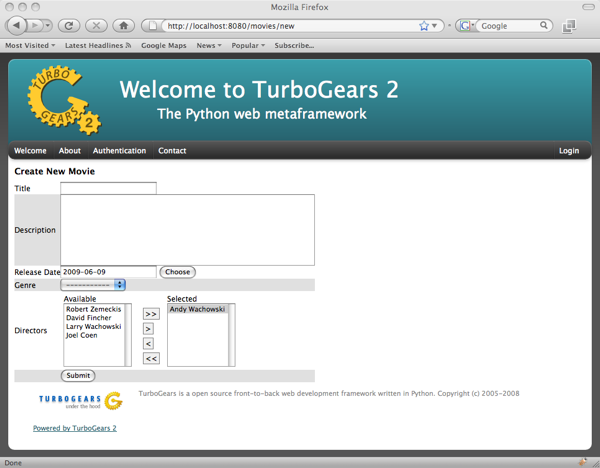The image size is (600, 468).
Task: Click the magnifying glass search icon
Action: 543,25
